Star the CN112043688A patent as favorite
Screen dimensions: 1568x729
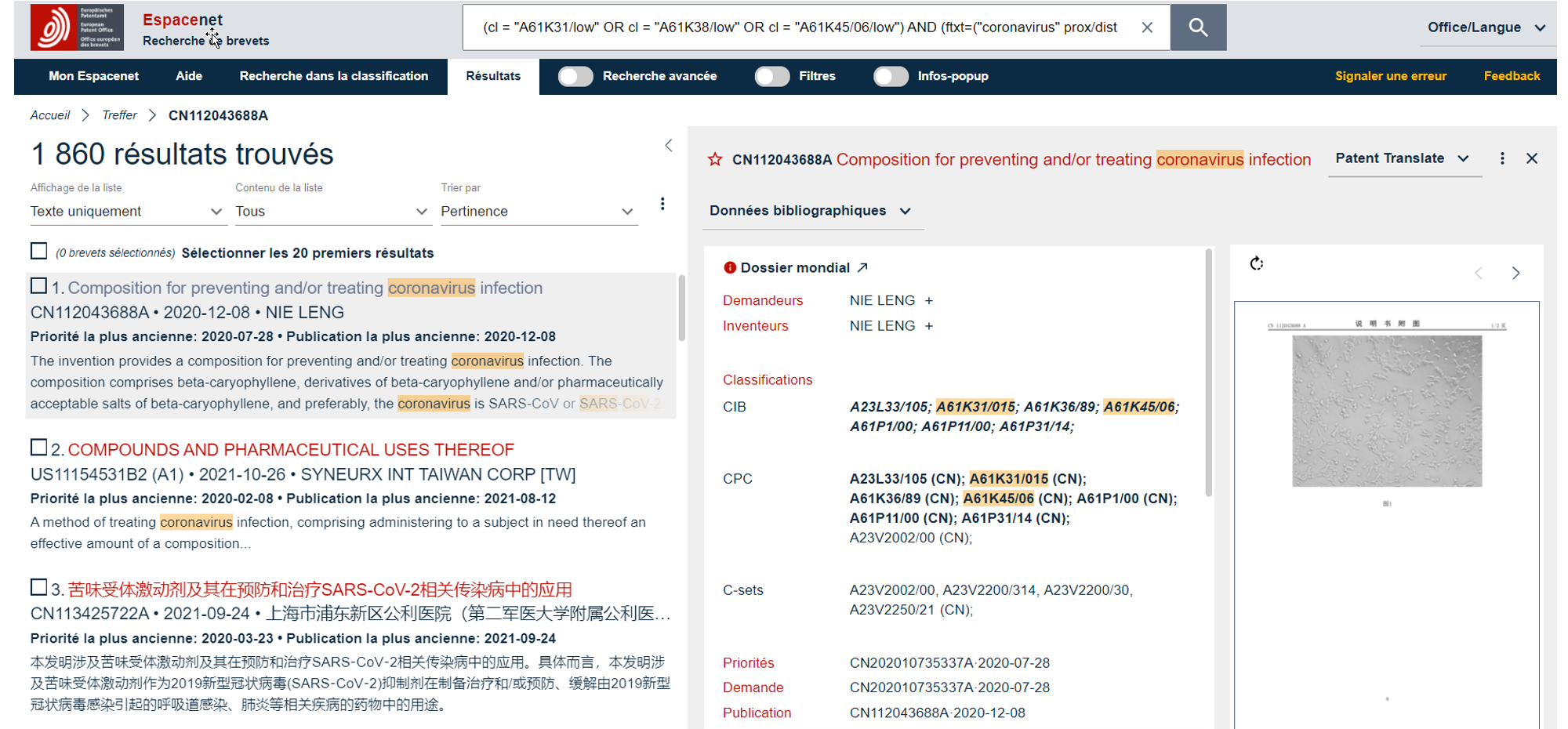tap(715, 160)
